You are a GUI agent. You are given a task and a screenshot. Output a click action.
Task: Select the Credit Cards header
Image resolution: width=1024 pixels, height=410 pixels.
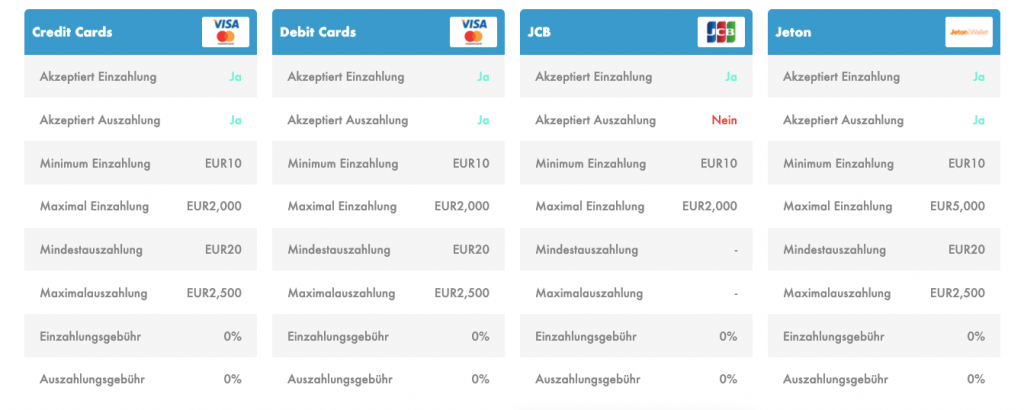click(x=140, y=32)
